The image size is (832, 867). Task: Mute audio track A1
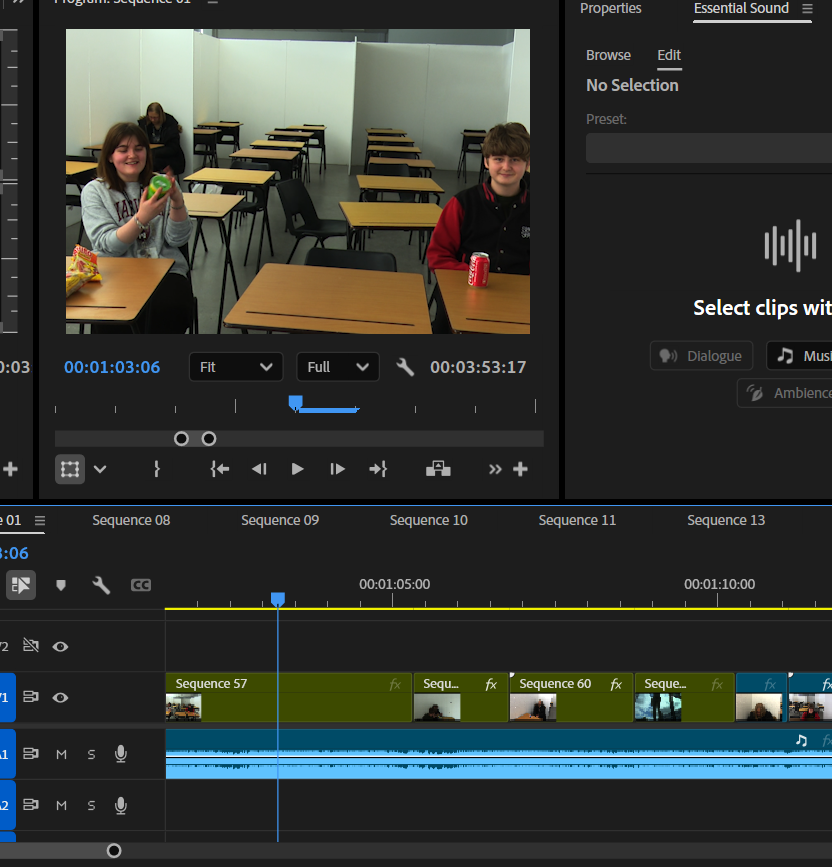pyautogui.click(x=61, y=754)
